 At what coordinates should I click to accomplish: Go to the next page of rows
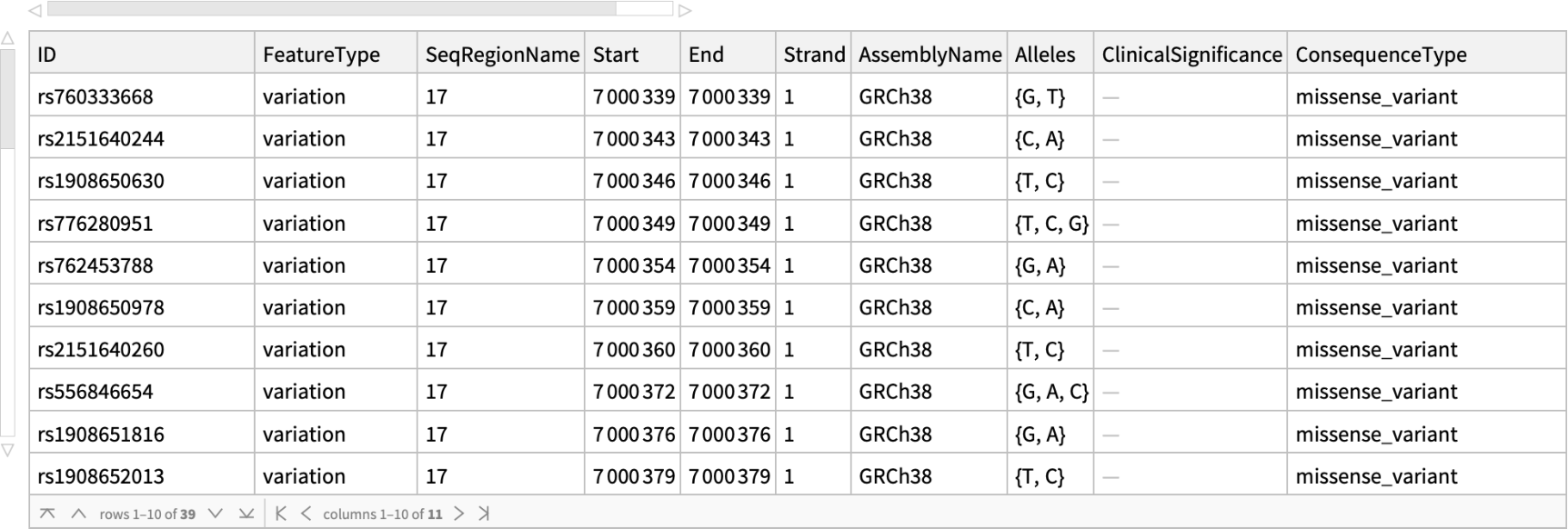[x=216, y=514]
